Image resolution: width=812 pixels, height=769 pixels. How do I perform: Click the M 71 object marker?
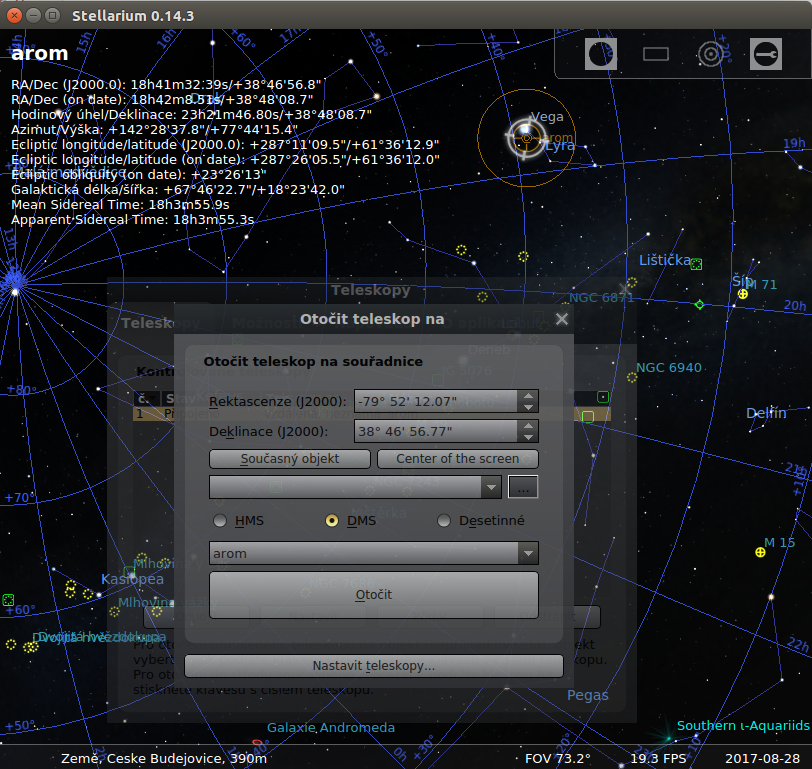[743, 294]
